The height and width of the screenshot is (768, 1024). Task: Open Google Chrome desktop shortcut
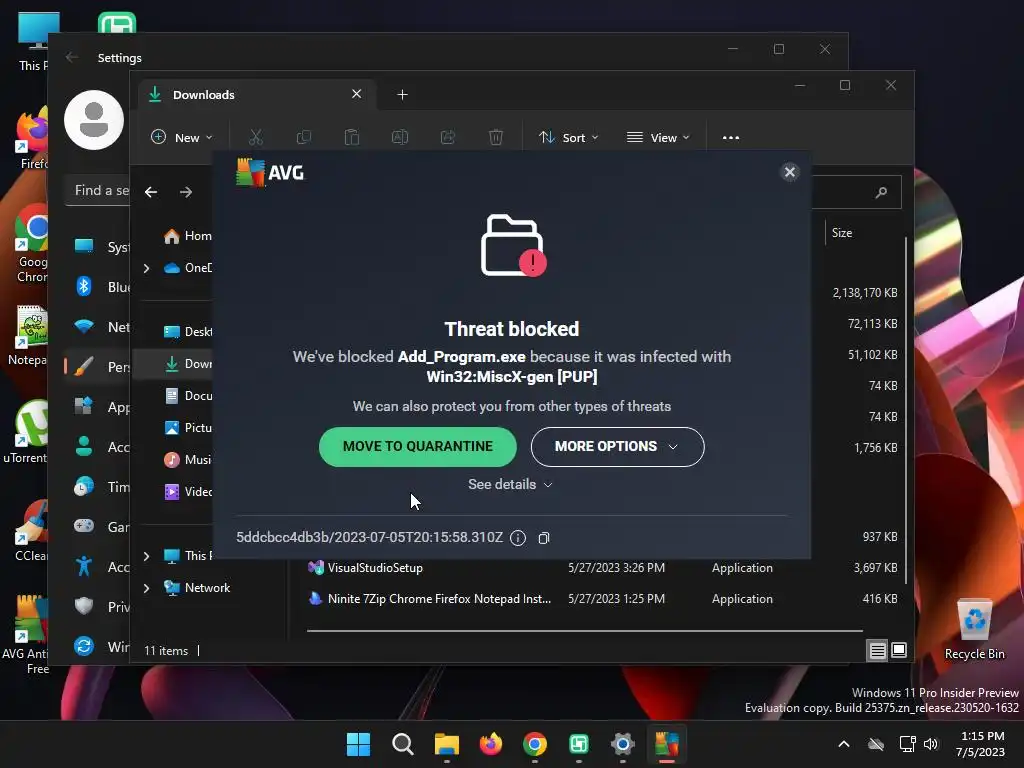click(x=31, y=244)
